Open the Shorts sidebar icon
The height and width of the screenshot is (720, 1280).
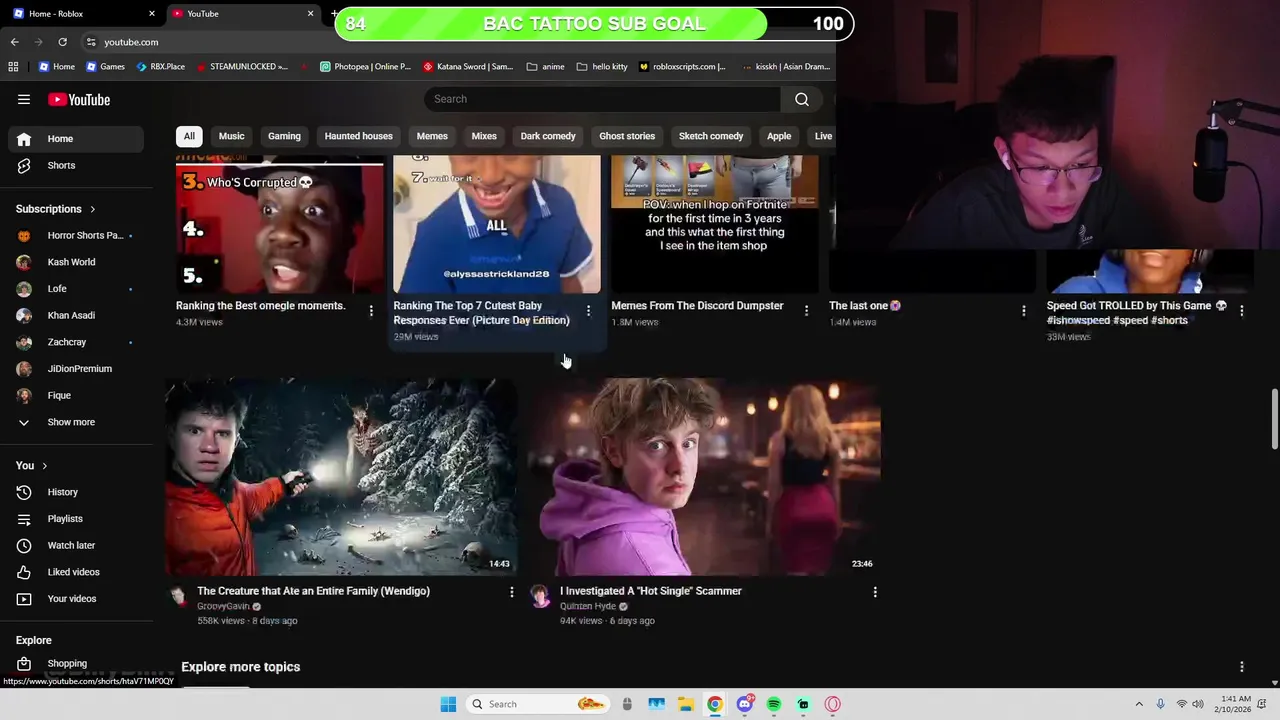pos(24,165)
